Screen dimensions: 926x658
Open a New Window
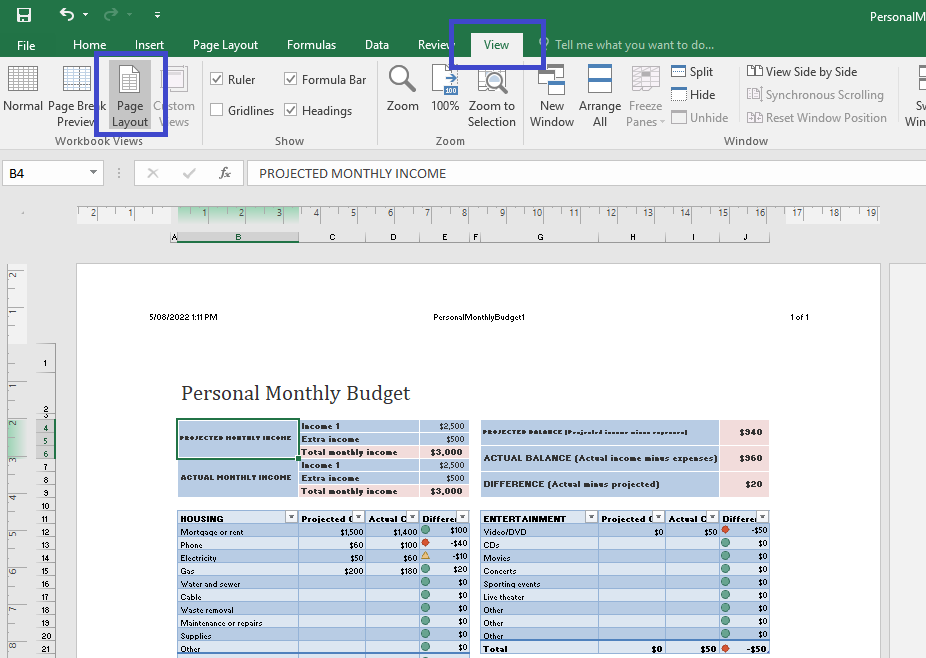point(552,96)
